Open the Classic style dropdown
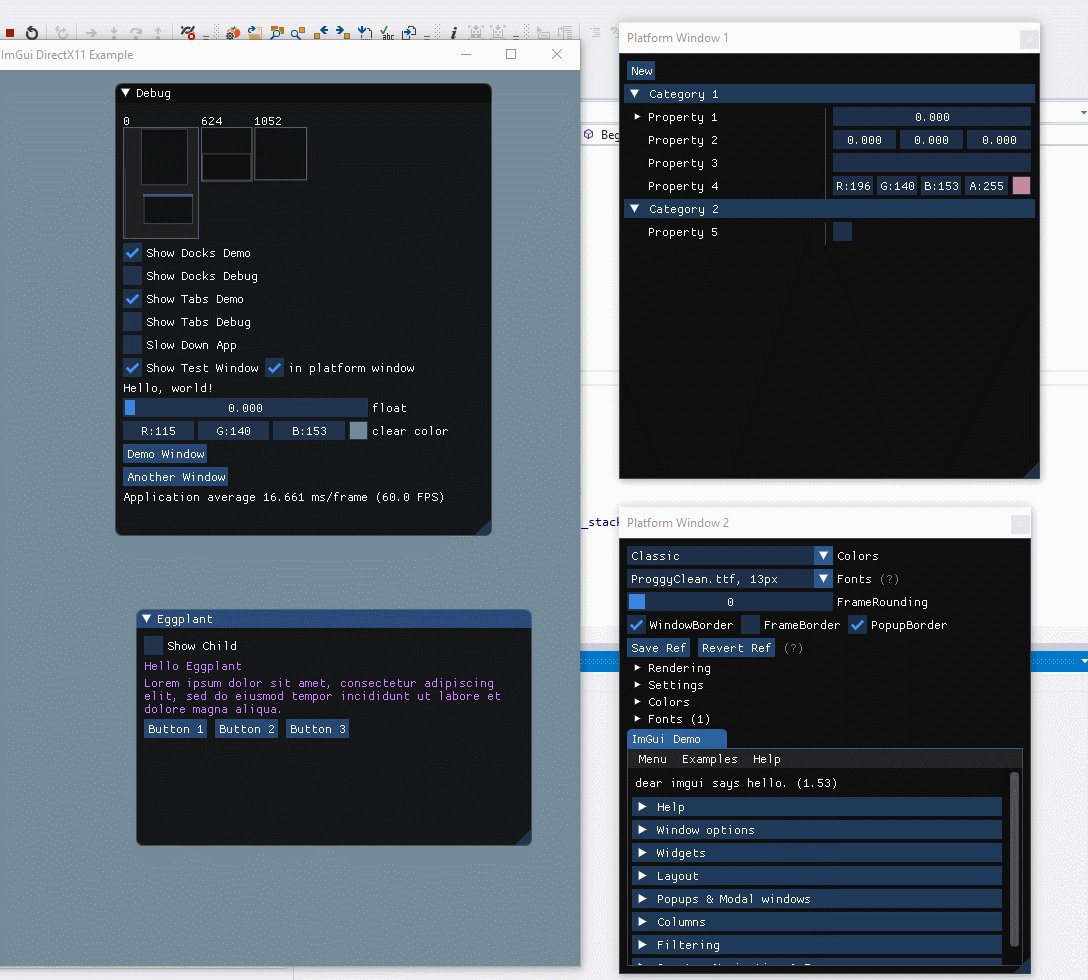Viewport: 1088px width, 980px height. [728, 555]
